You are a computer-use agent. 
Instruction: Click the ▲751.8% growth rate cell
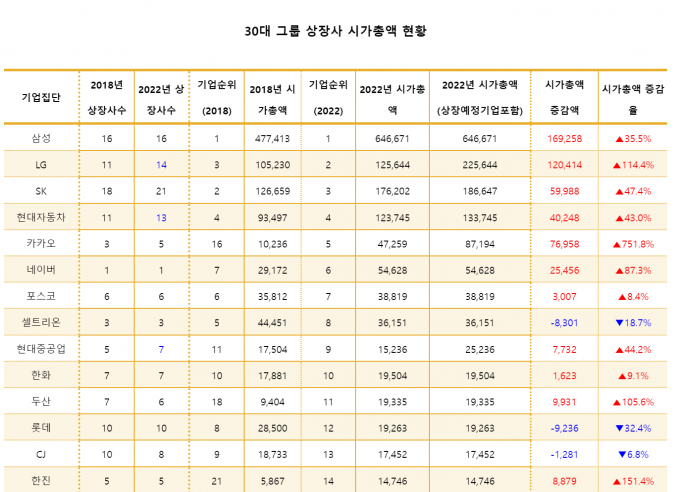click(x=633, y=243)
